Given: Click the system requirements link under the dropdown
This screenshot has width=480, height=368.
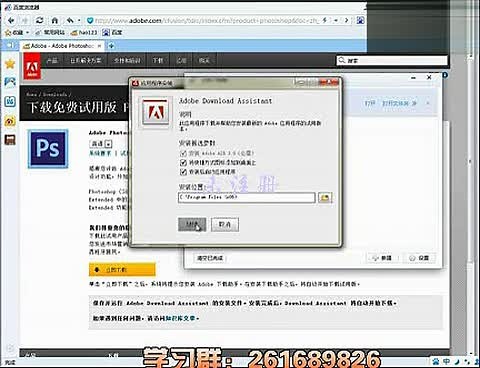Looking at the screenshot, I should [x=100, y=153].
